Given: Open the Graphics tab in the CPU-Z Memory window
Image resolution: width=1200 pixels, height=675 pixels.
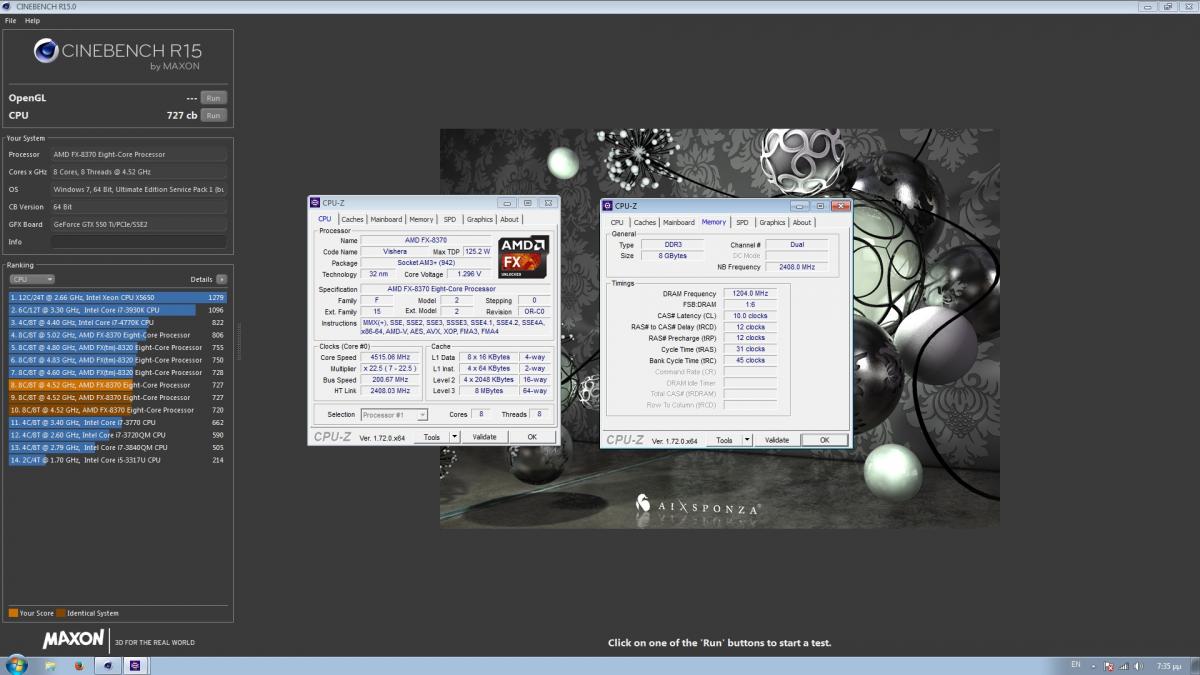Looking at the screenshot, I should [772, 222].
